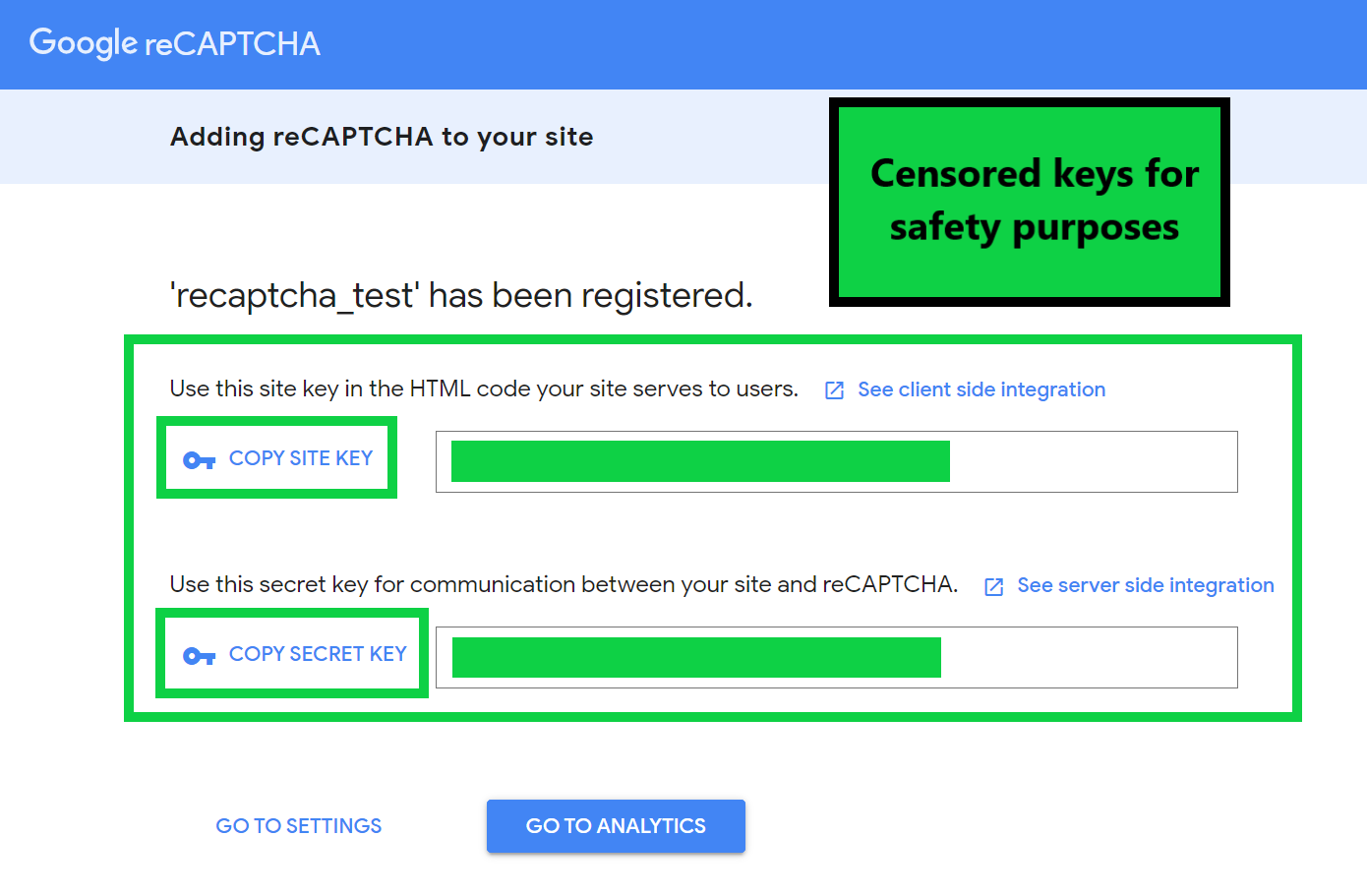Click external-link icon before server side integration
The height and width of the screenshot is (896, 1367).
(x=994, y=586)
